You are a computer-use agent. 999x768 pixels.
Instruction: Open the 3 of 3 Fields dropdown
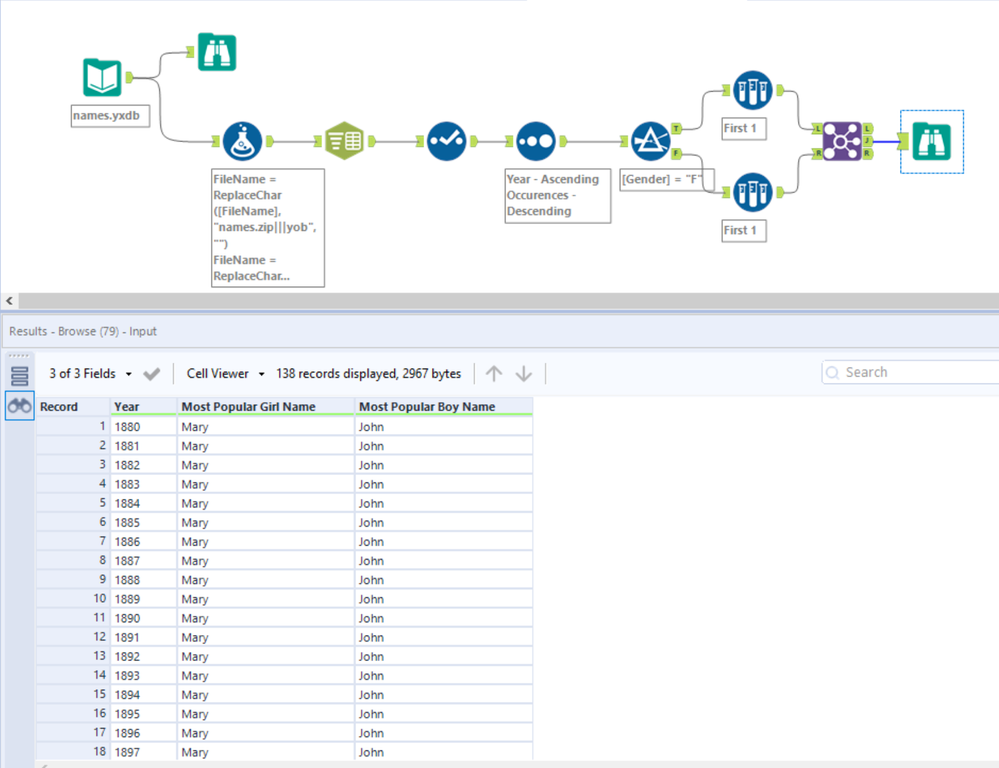90,373
